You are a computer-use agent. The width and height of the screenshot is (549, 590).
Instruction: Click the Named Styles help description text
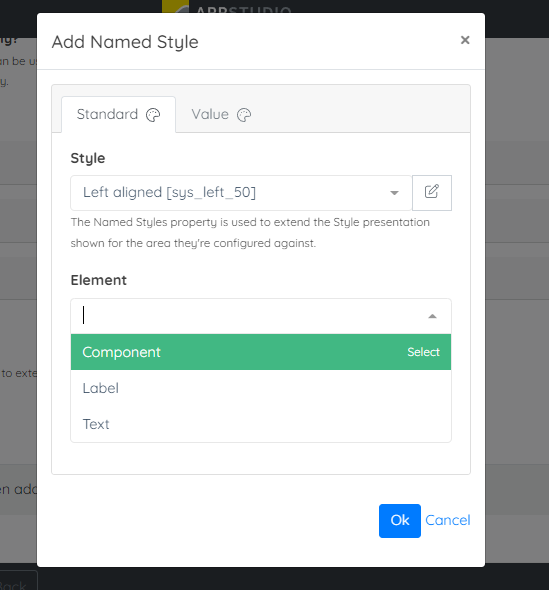coord(250,233)
